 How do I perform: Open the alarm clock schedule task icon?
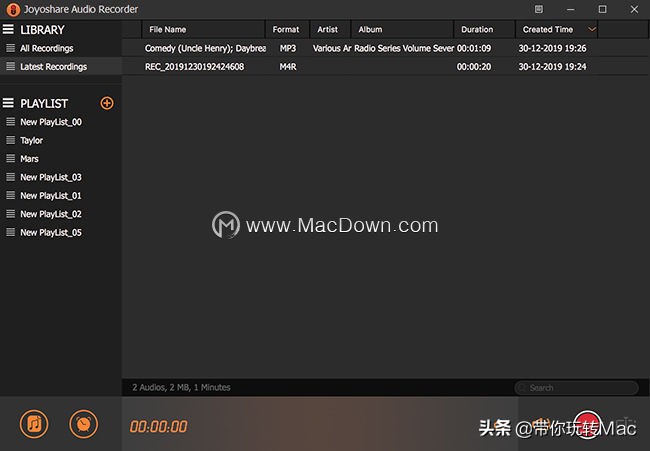pyautogui.click(x=84, y=424)
